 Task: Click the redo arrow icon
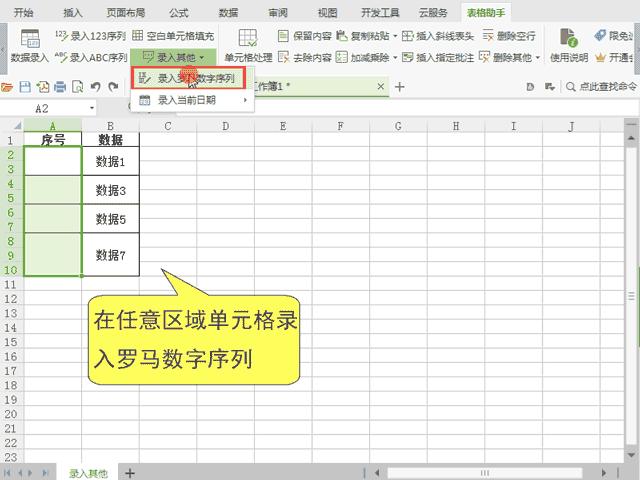(x=113, y=87)
